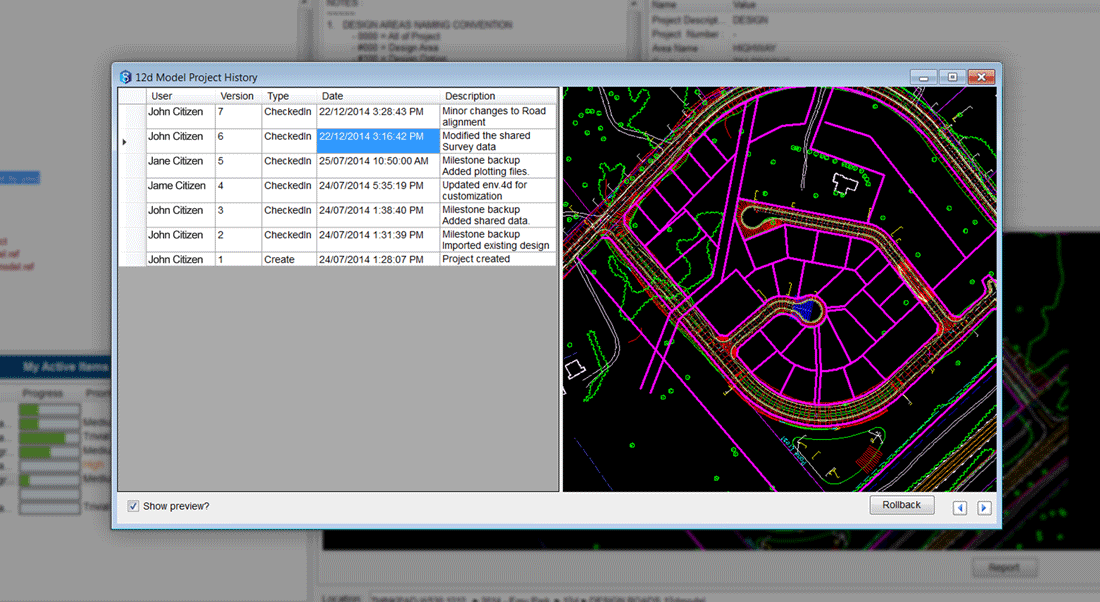Maximize the Project History window
Viewport: 1100px width, 602px height.
952,77
